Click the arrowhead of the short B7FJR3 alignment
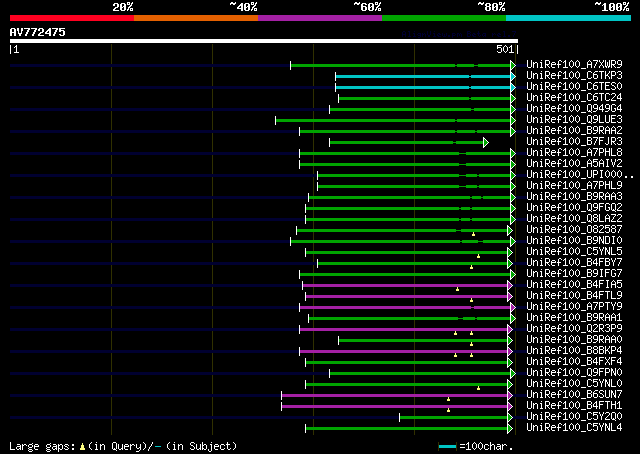The width and height of the screenshot is (640, 454). pos(486,142)
